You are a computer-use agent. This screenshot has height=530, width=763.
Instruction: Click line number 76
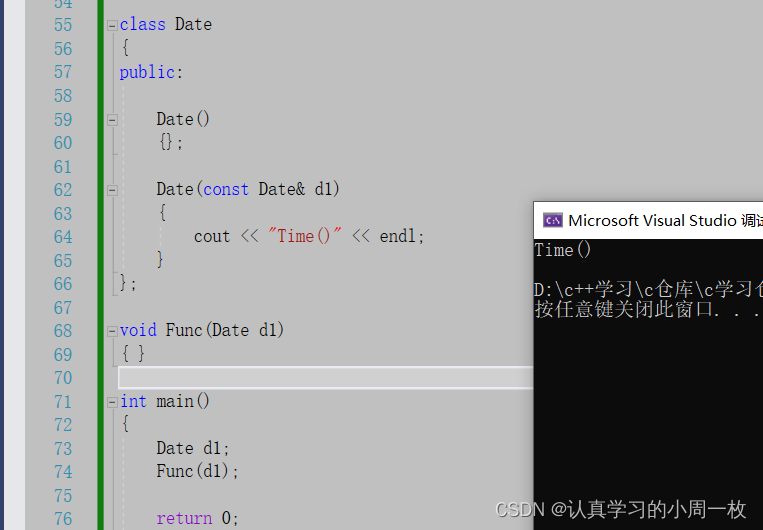click(x=63, y=519)
